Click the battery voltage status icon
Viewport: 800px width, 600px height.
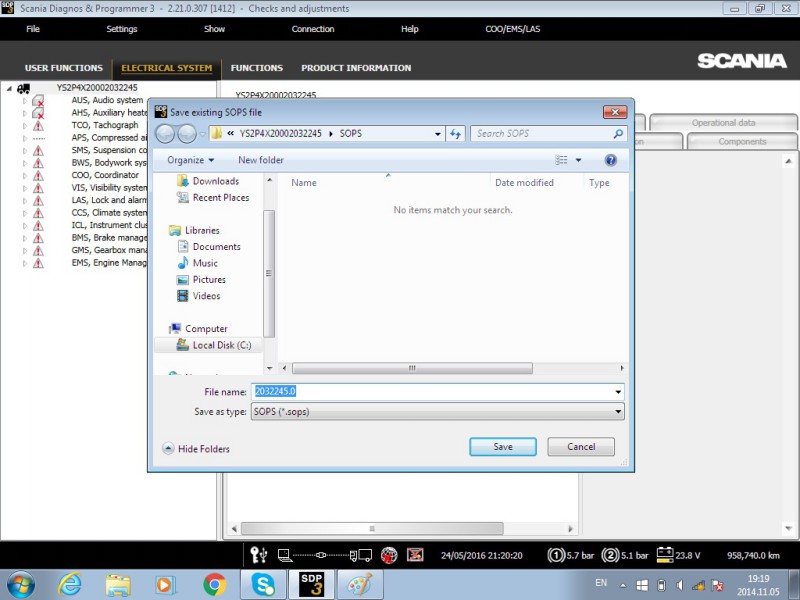(664, 555)
